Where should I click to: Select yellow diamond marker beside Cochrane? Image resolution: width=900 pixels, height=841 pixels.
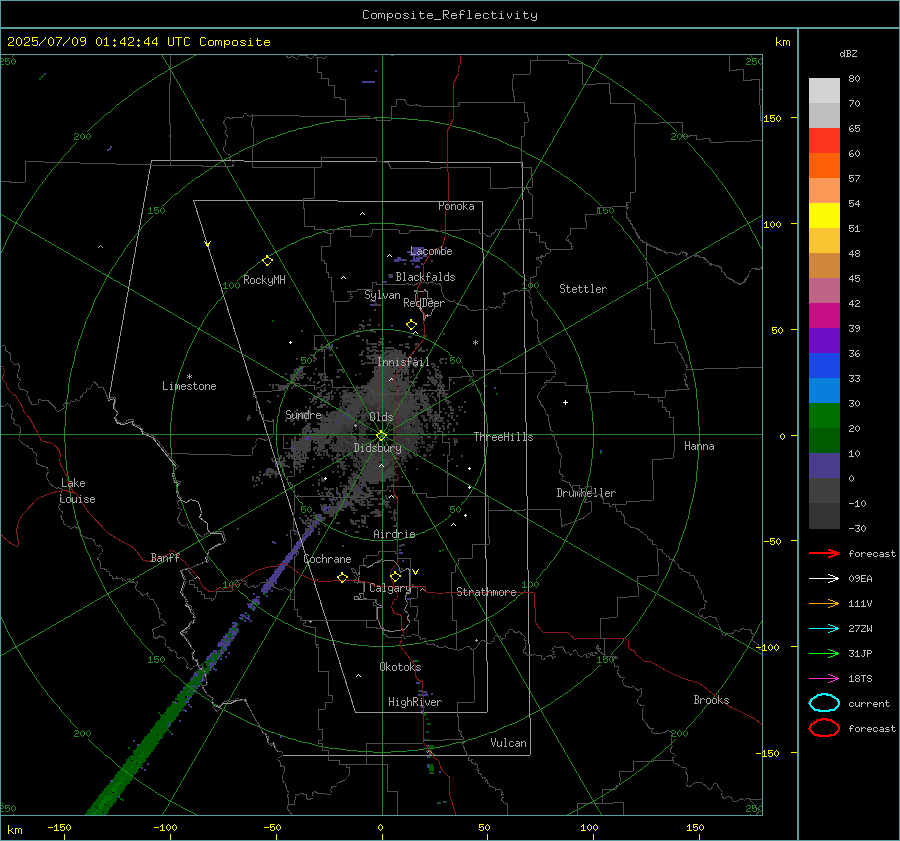click(x=342, y=577)
